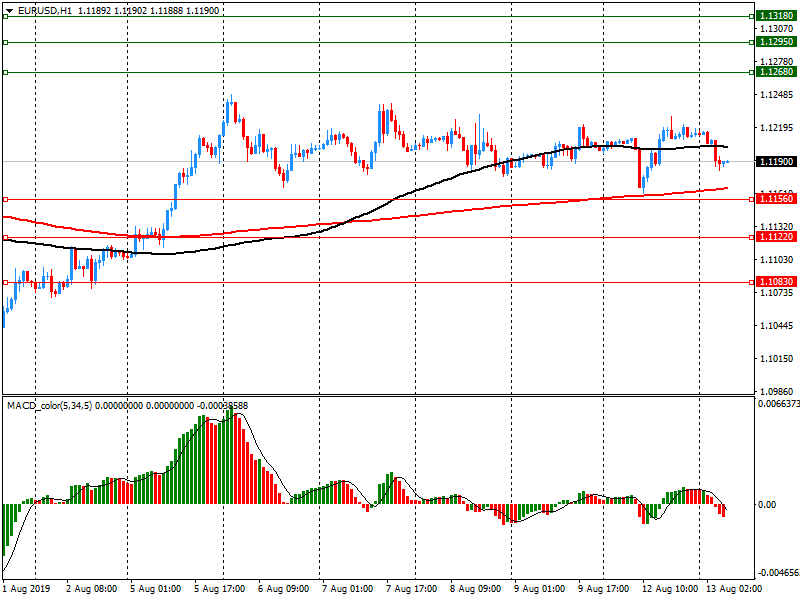
Task: Click the 5 Aug 17:00 time label
Action: [220, 589]
